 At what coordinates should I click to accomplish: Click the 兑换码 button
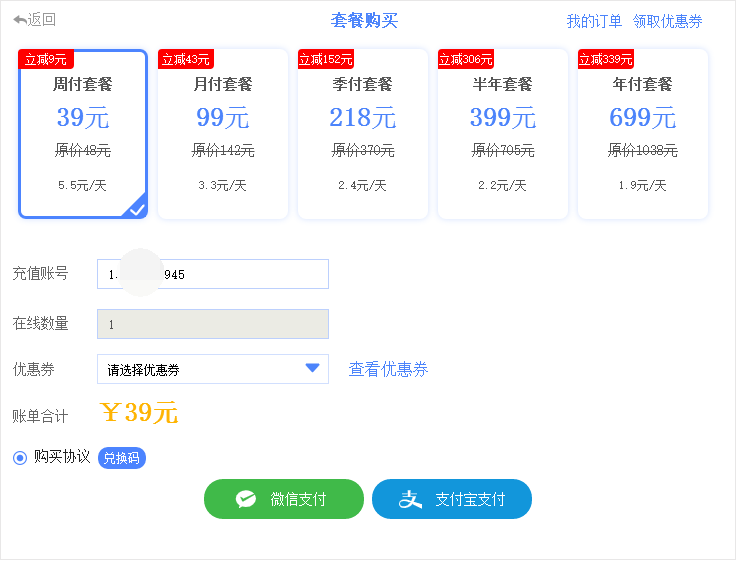[122, 458]
